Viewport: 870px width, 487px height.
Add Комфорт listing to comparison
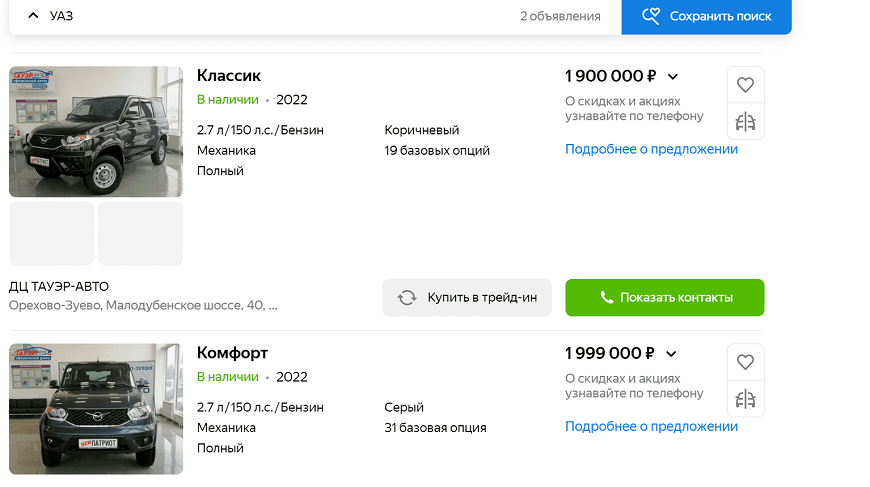tap(745, 399)
